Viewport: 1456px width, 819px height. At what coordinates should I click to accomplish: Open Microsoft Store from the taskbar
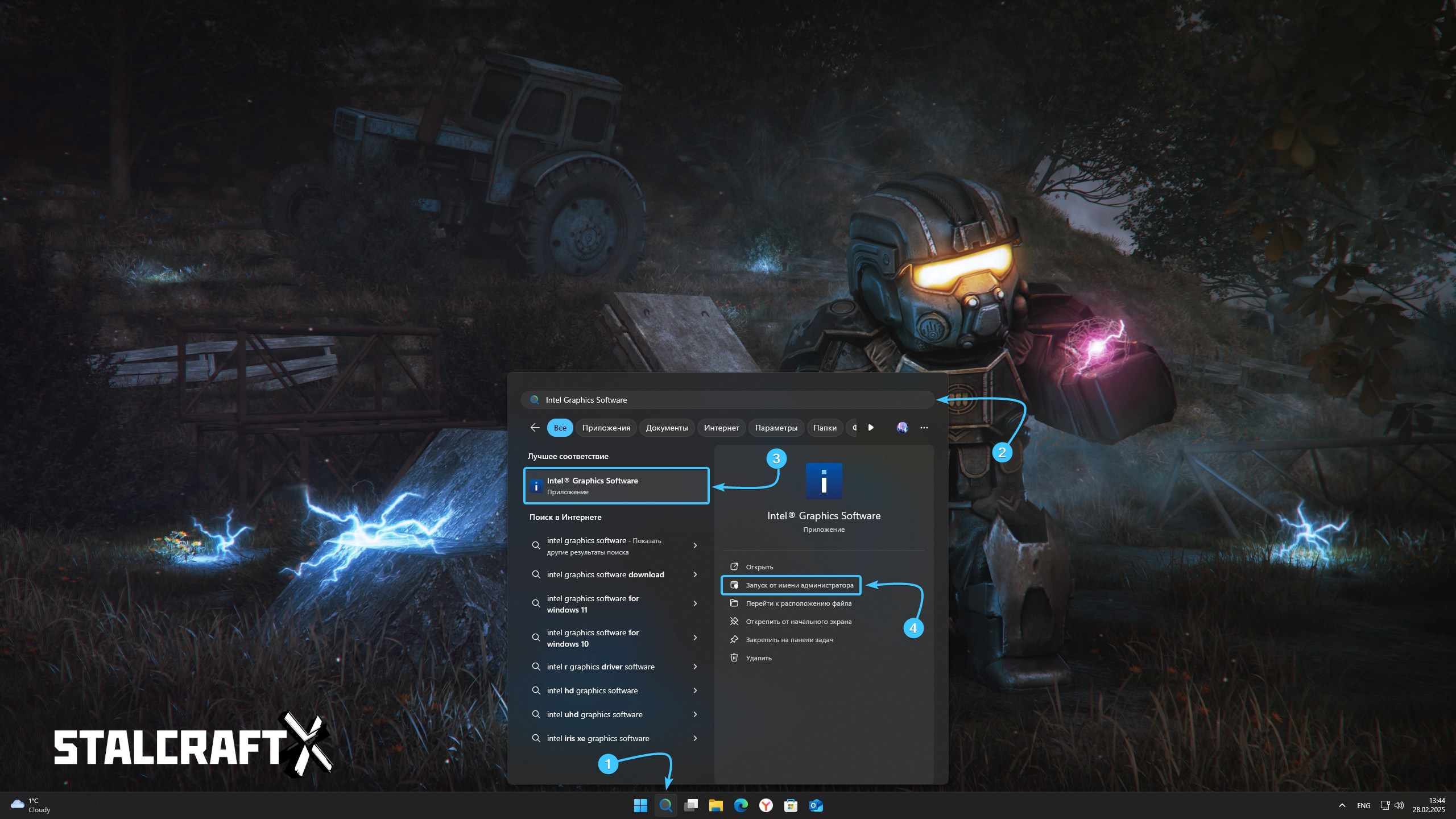pos(791,805)
